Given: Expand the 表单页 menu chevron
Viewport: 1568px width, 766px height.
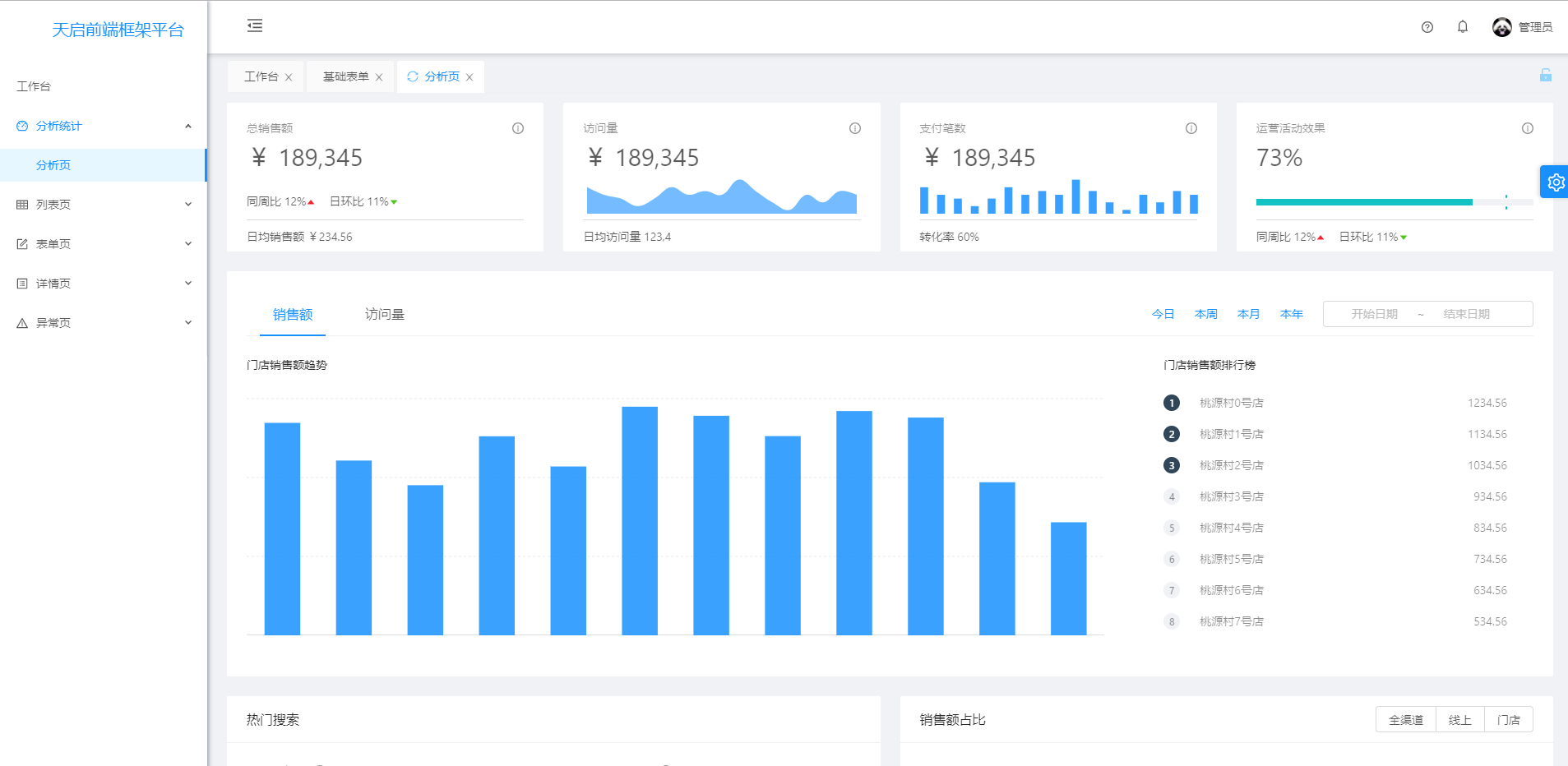Looking at the screenshot, I should click(x=188, y=244).
